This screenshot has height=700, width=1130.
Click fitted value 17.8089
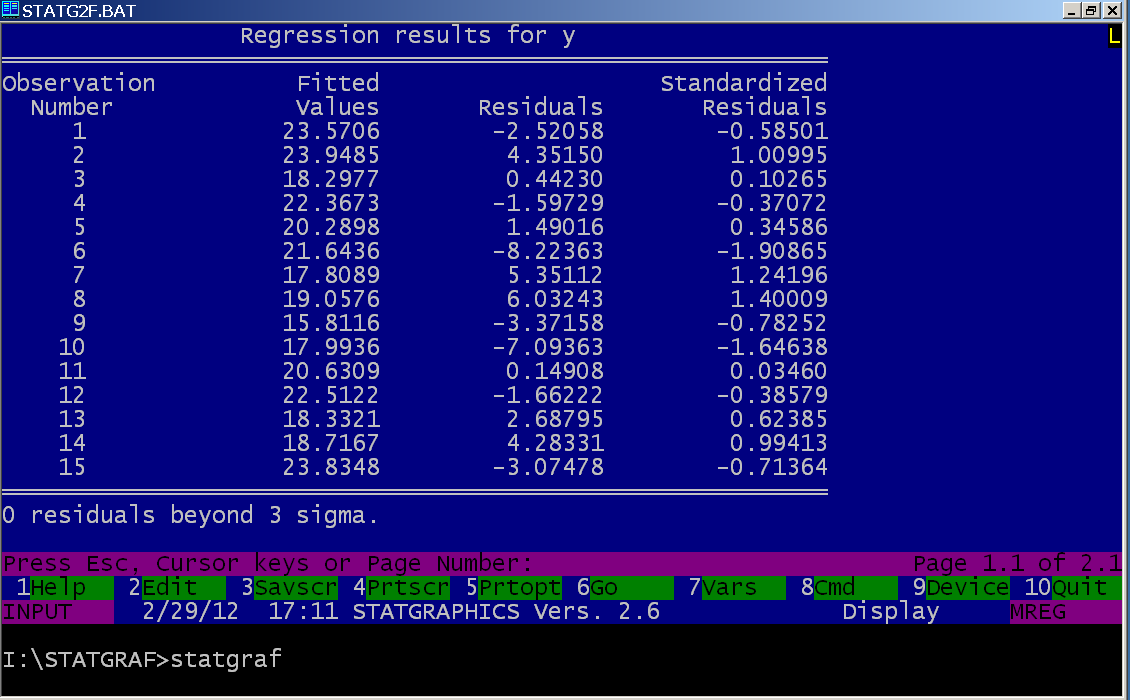click(331, 275)
